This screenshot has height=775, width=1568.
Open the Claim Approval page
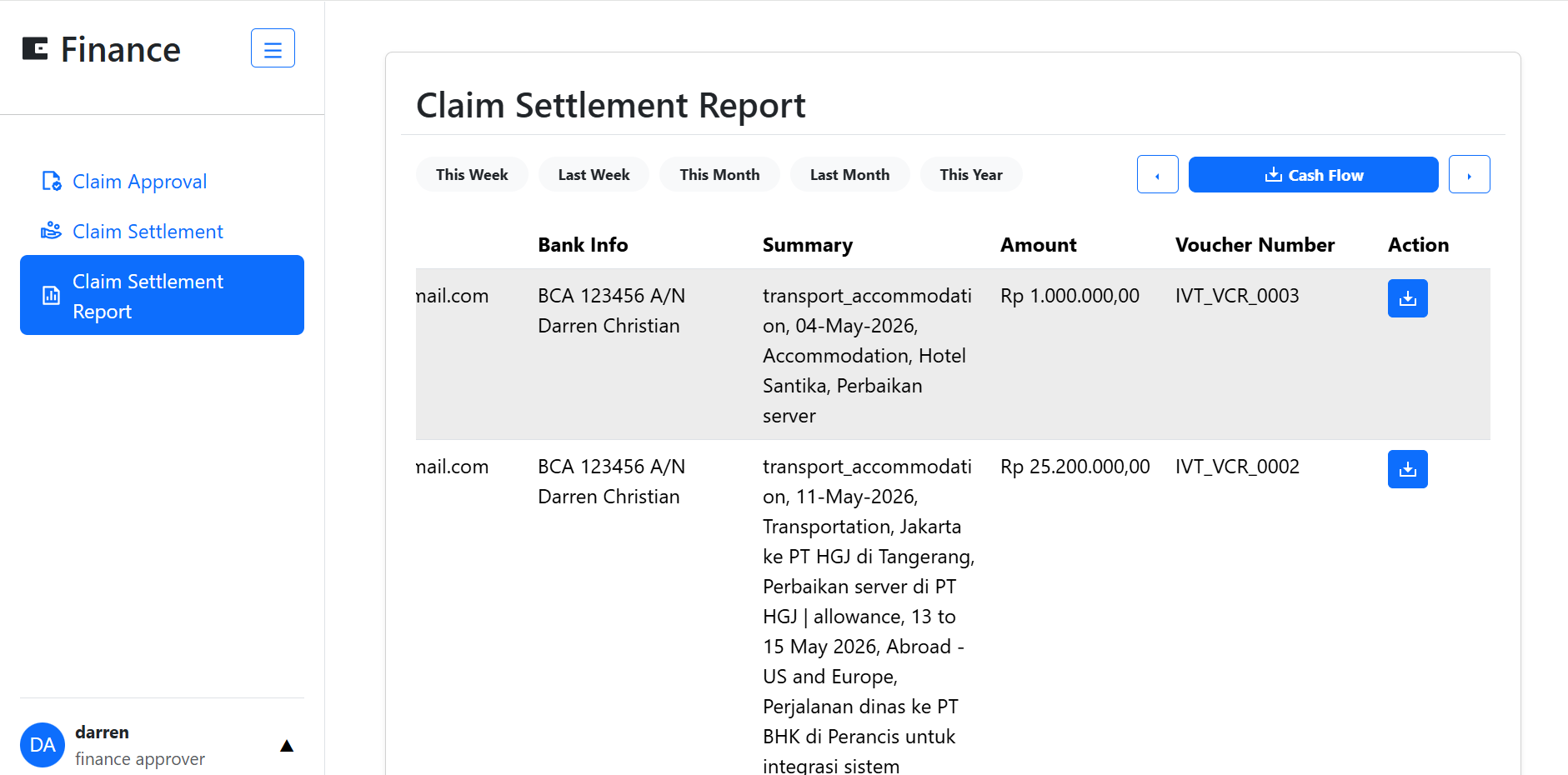tap(139, 182)
